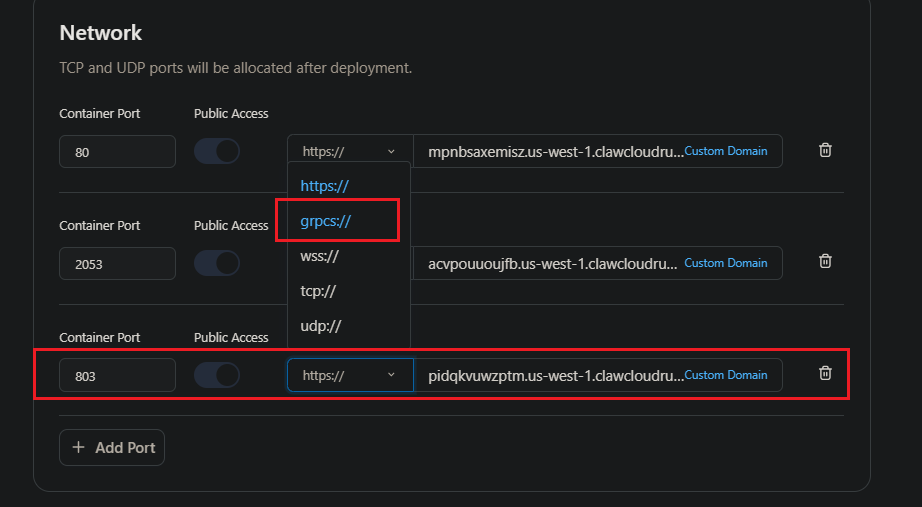Select grpcs:// protocol option
This screenshot has width=922, height=507.
point(326,221)
